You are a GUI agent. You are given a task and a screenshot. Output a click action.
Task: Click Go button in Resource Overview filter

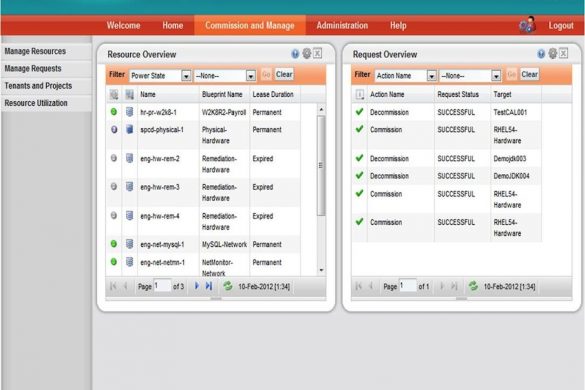(266, 75)
